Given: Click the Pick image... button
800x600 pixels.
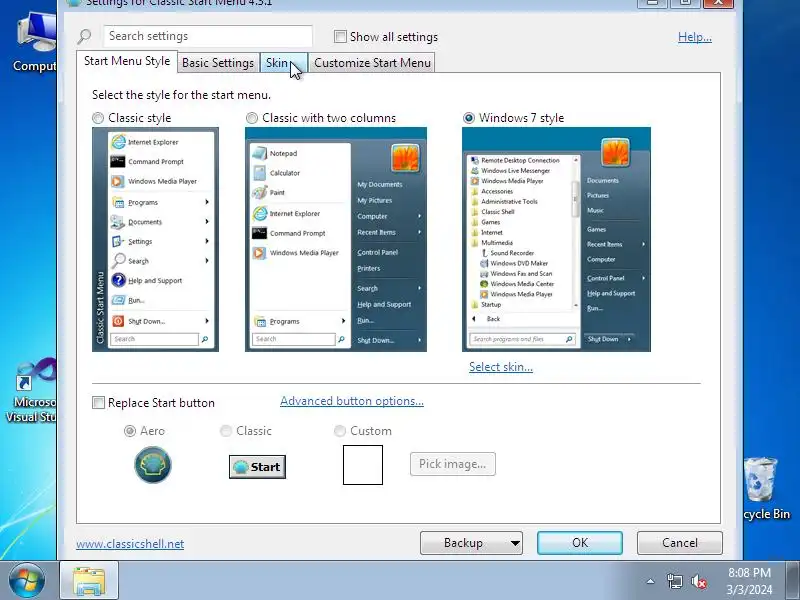Looking at the screenshot, I should (x=453, y=464).
